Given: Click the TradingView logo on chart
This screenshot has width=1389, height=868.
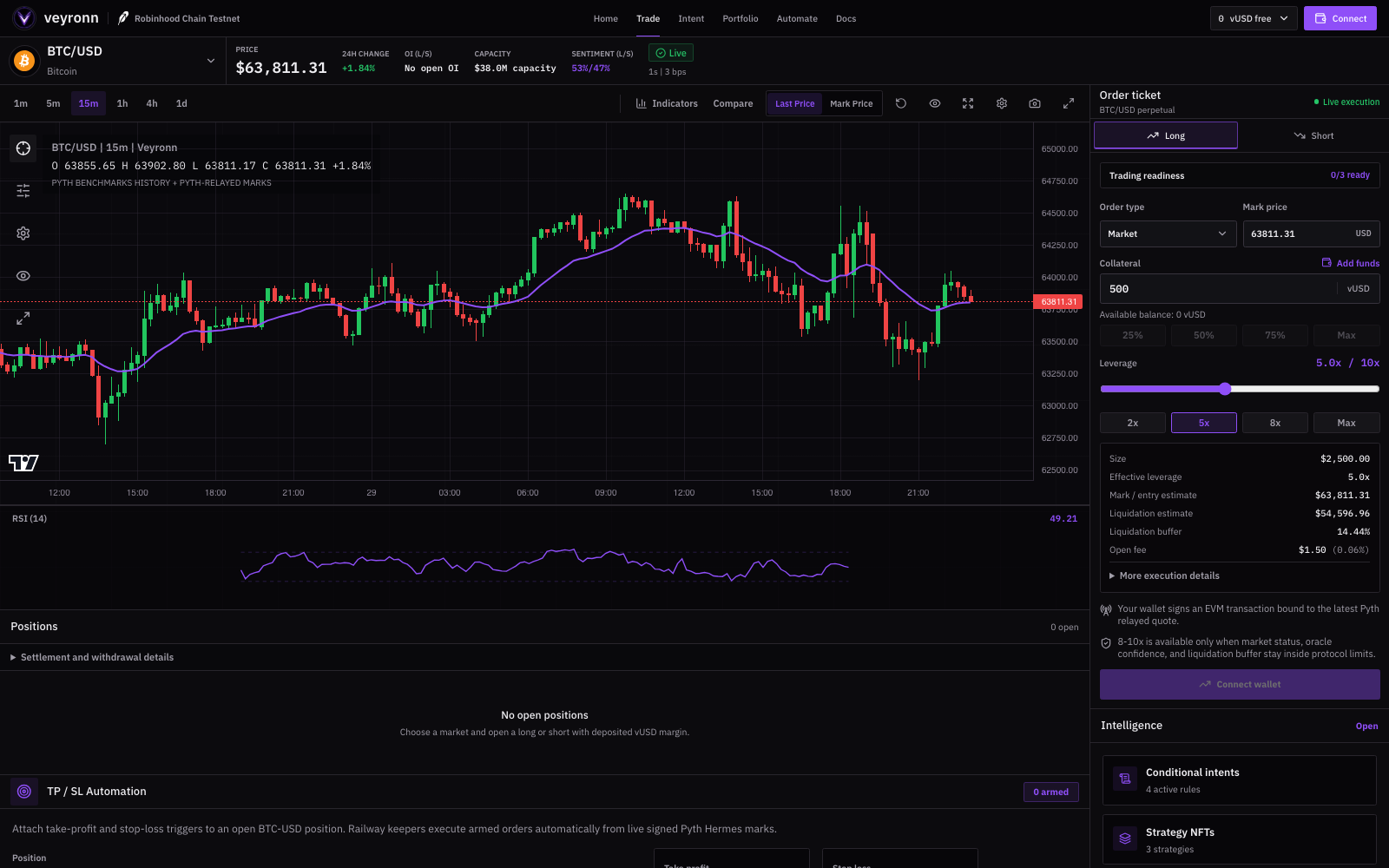Looking at the screenshot, I should 23,463.
